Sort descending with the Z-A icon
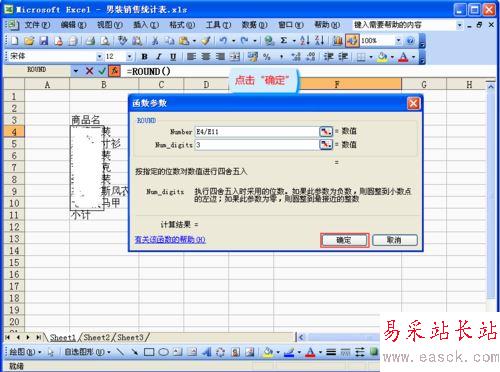This screenshot has width=500, height=372. 319,41
